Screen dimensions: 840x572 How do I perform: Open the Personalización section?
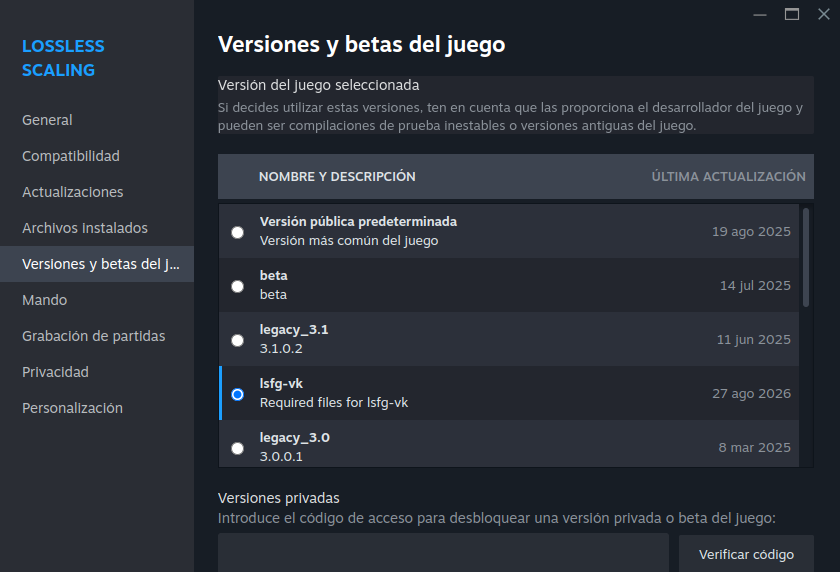(97, 408)
